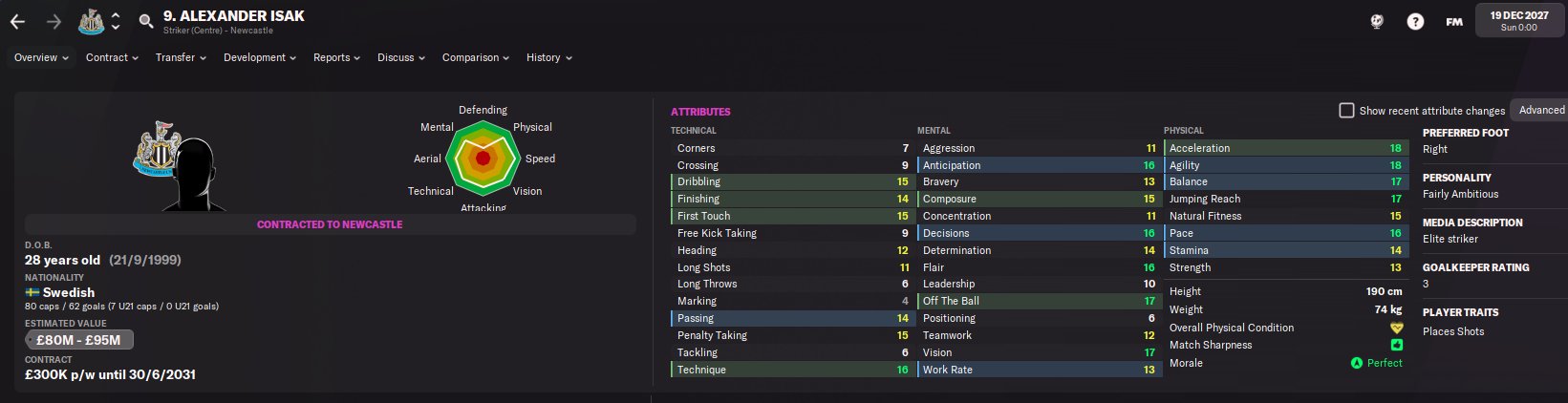This screenshot has width=1568, height=403.
Task: Open the world globe icon
Action: click(x=1377, y=21)
